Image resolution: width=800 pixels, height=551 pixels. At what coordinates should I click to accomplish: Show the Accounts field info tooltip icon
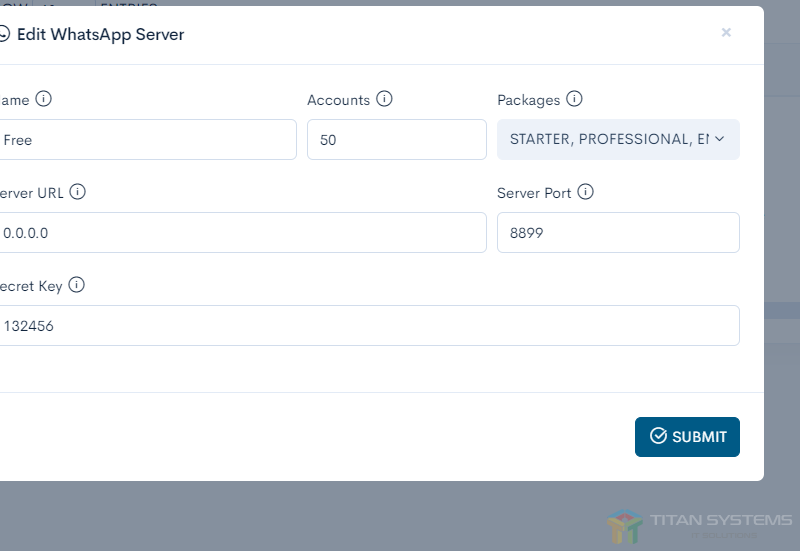pos(384,99)
